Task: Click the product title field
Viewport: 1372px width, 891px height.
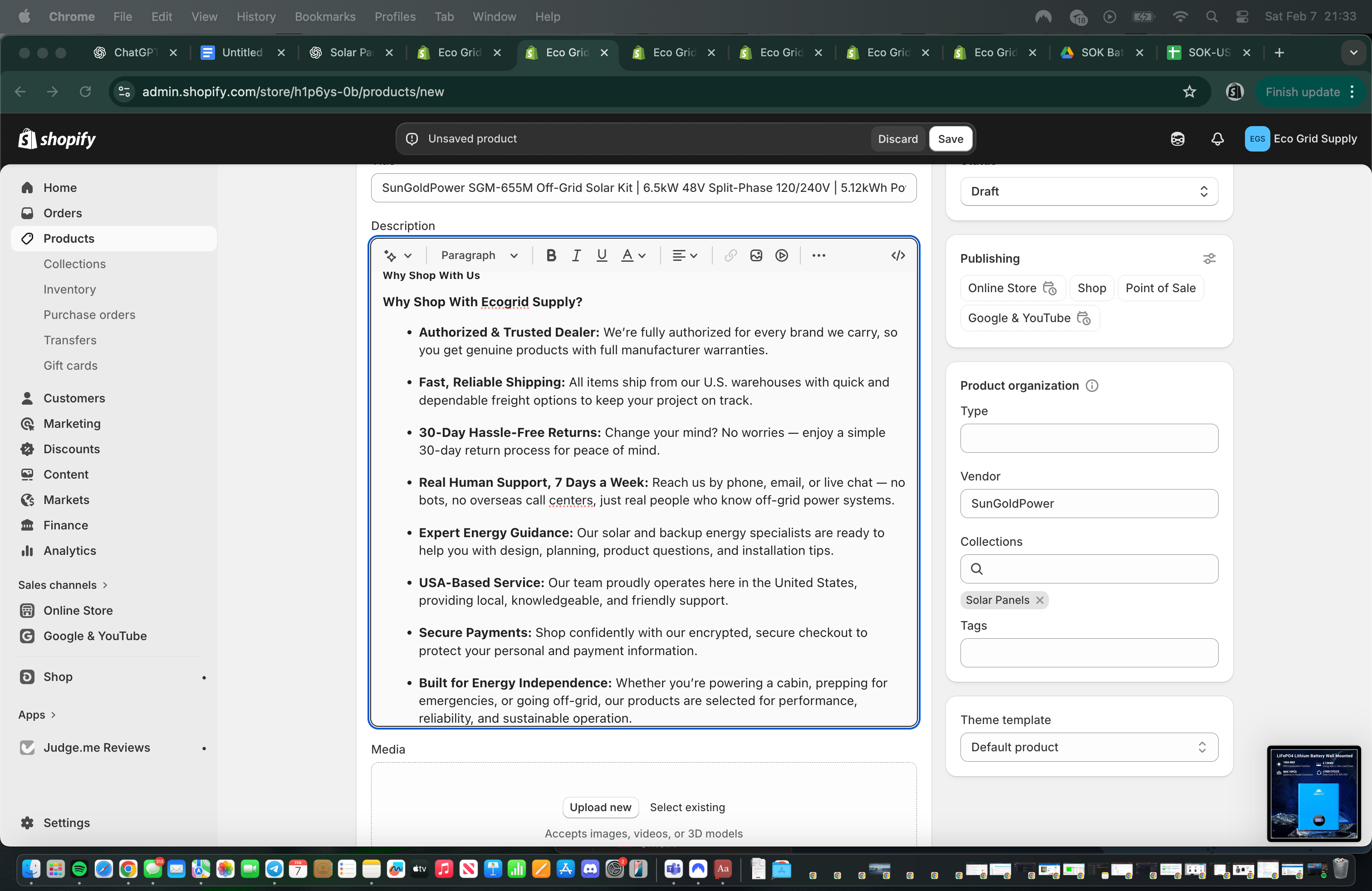Action: (643, 188)
